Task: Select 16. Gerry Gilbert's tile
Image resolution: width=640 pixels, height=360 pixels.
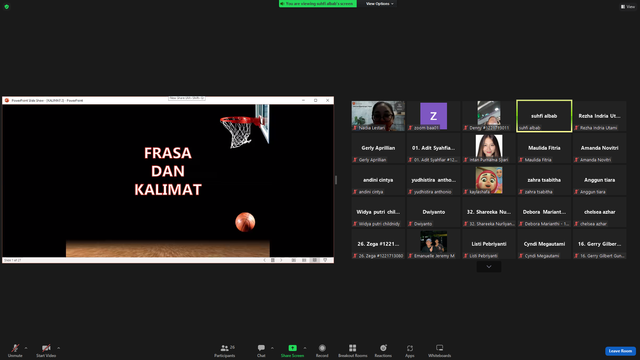Action: click(x=600, y=244)
